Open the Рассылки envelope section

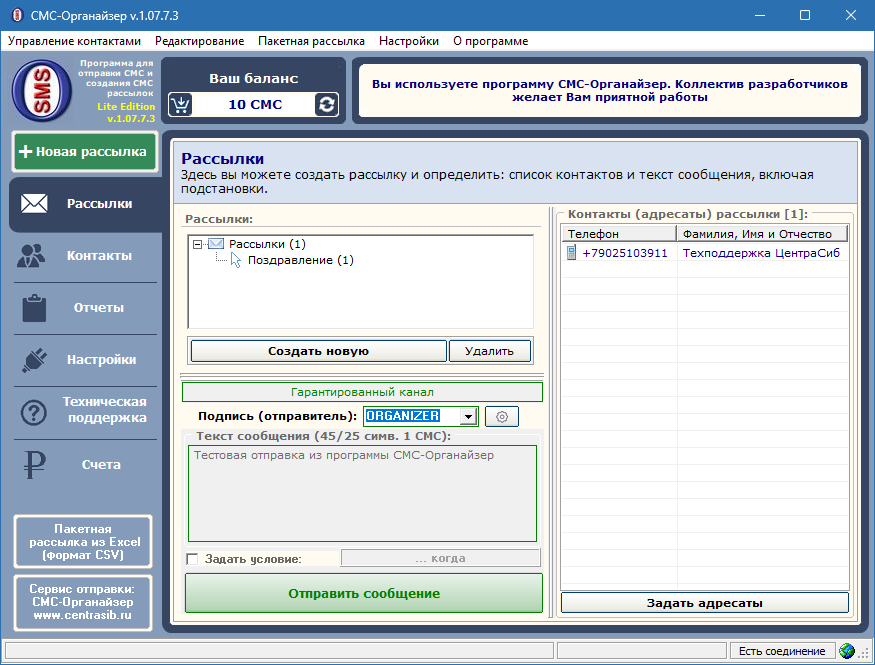84,204
